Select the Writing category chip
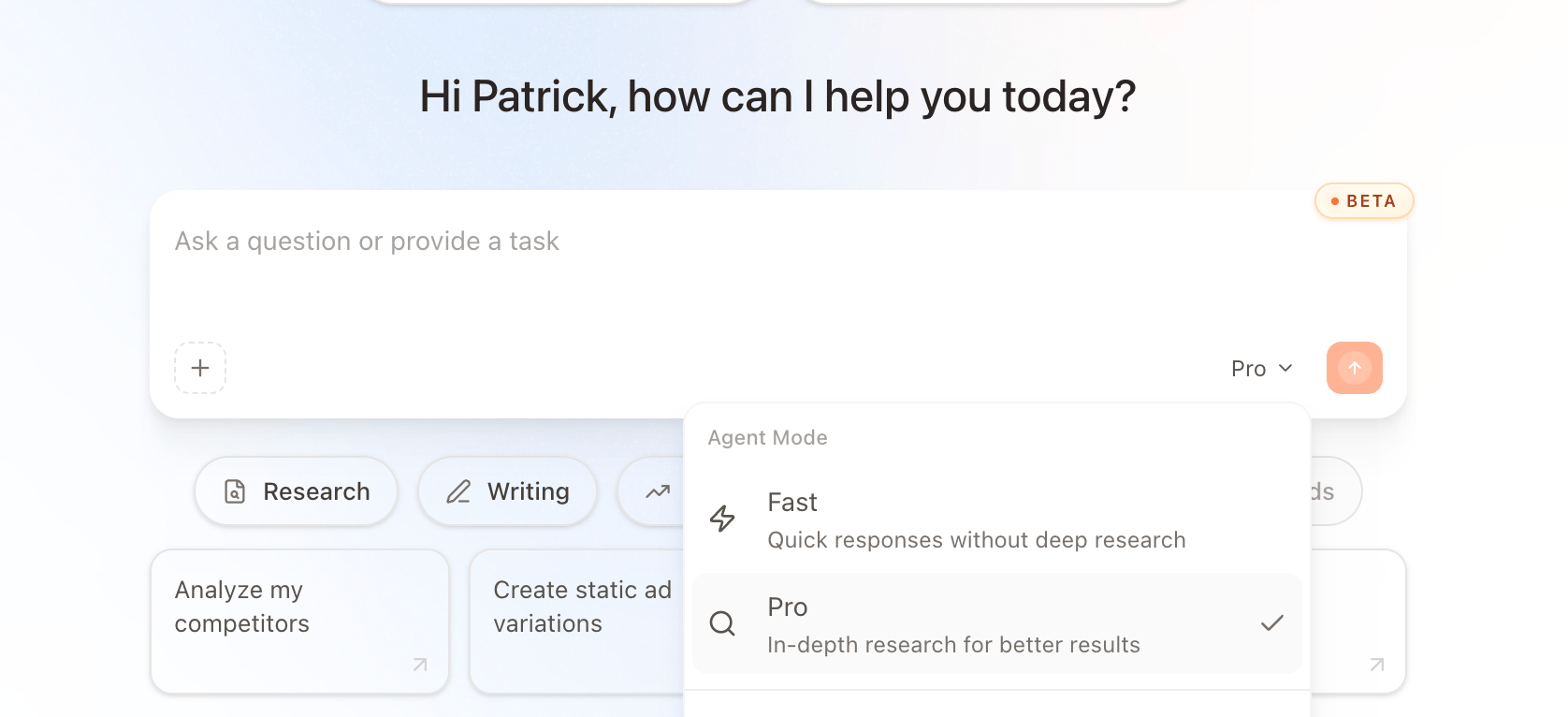The height and width of the screenshot is (717, 1568). click(x=508, y=491)
